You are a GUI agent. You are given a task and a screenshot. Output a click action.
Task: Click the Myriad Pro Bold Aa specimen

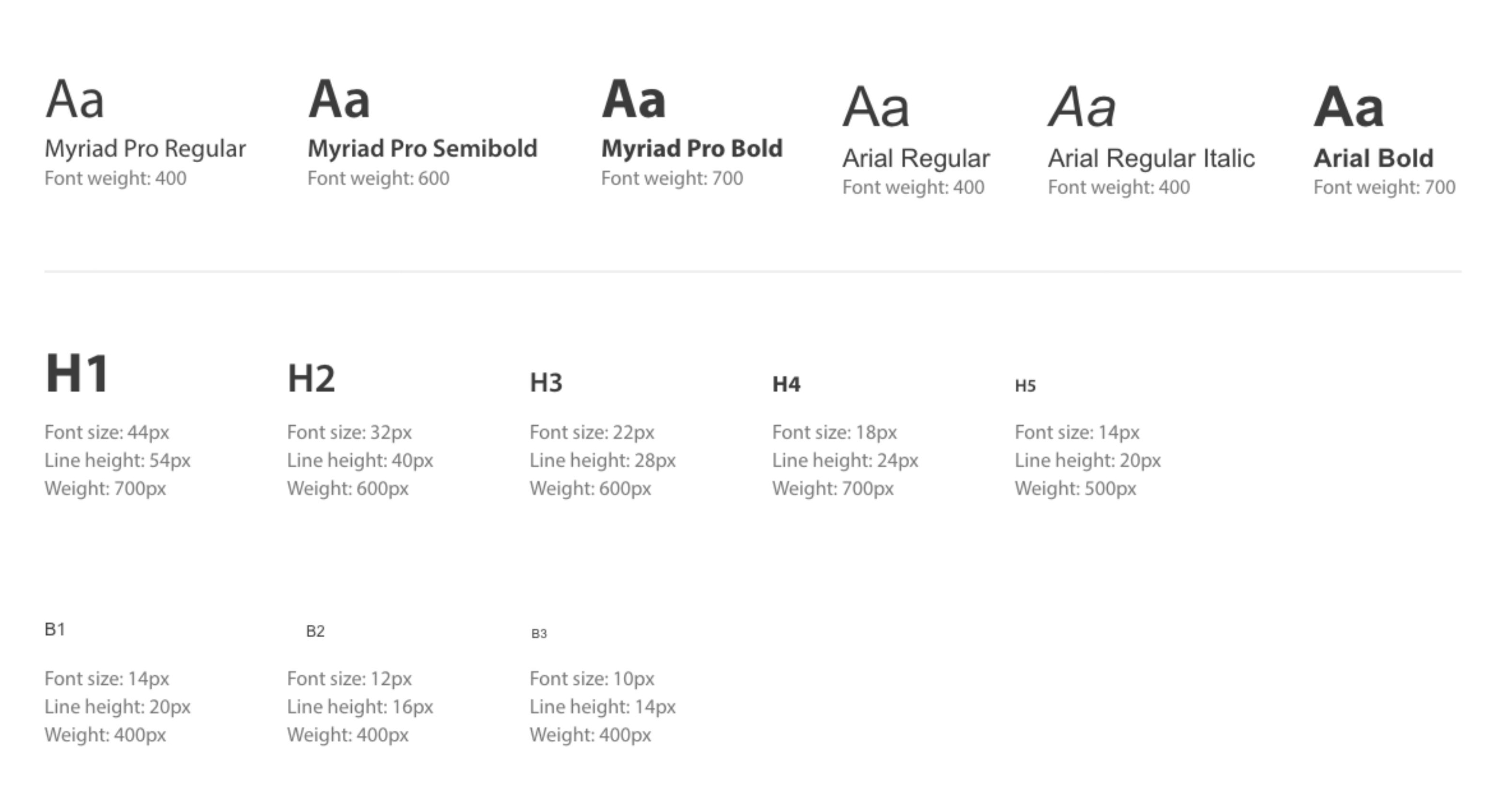[634, 100]
